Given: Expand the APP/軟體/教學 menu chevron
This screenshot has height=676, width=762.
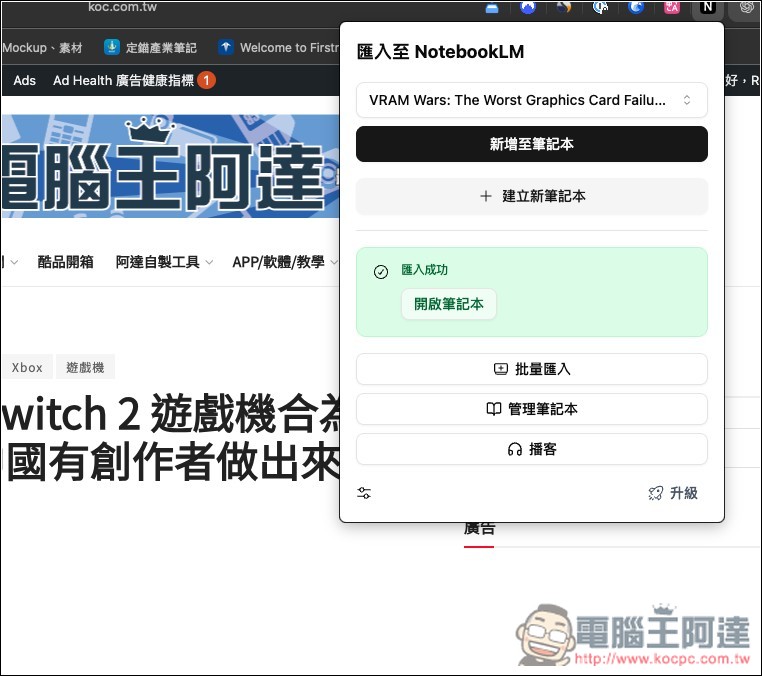Looking at the screenshot, I should point(333,262).
